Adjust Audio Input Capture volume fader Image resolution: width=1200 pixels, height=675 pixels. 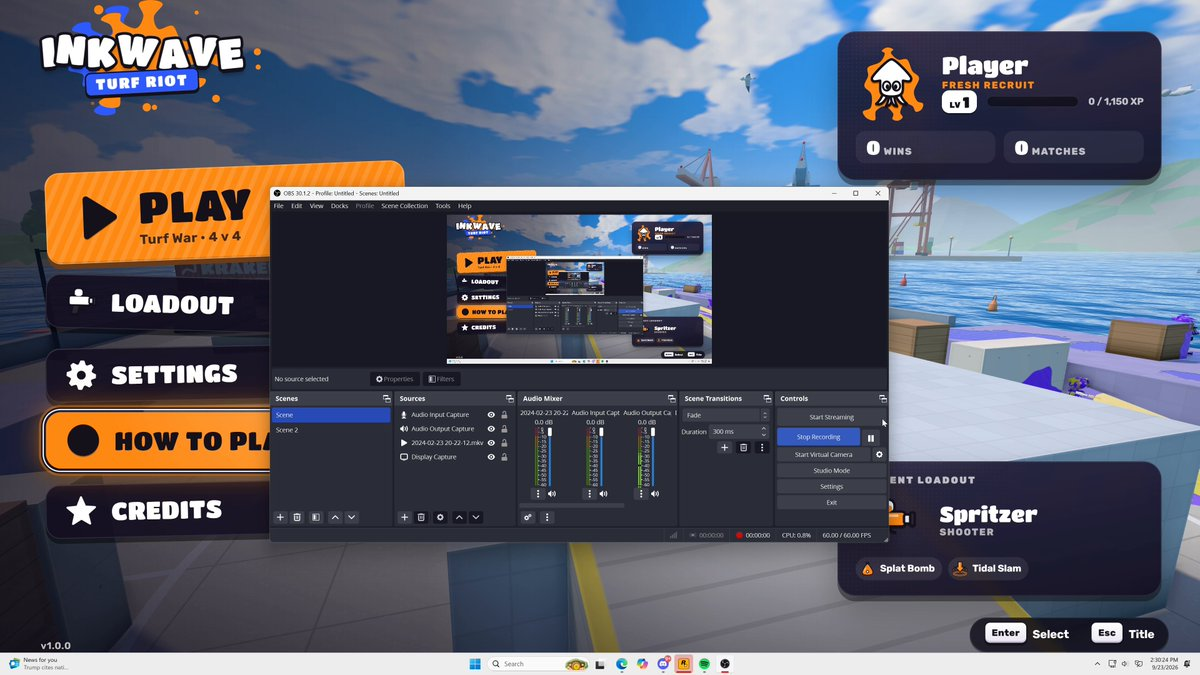(601, 432)
